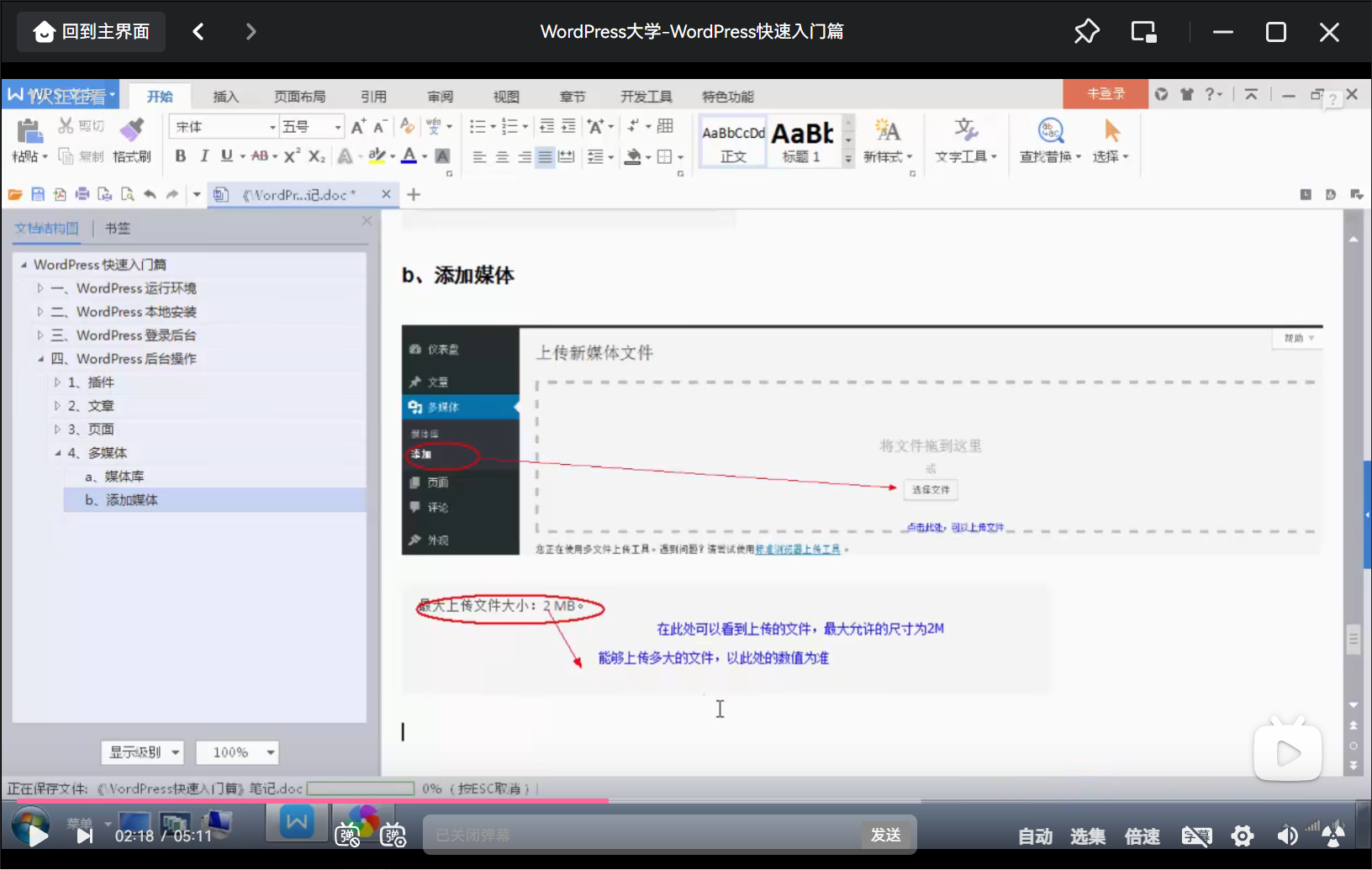Apply superscript X² formatting
Image resolution: width=1372 pixels, height=870 pixels.
[x=292, y=156]
